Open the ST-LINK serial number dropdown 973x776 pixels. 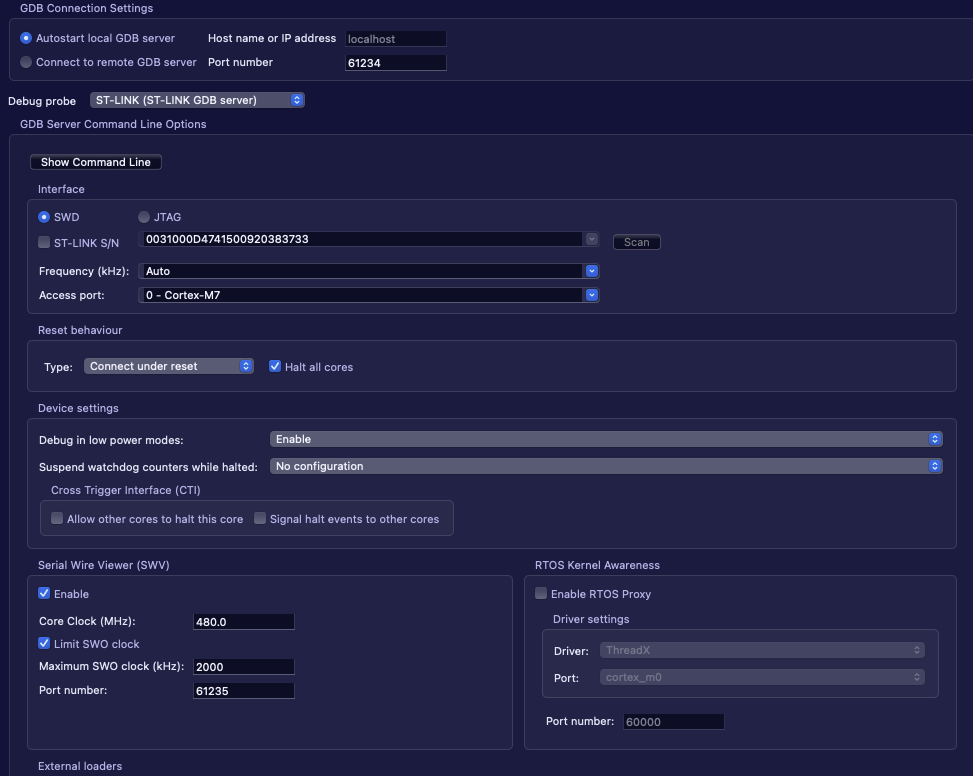pos(591,239)
